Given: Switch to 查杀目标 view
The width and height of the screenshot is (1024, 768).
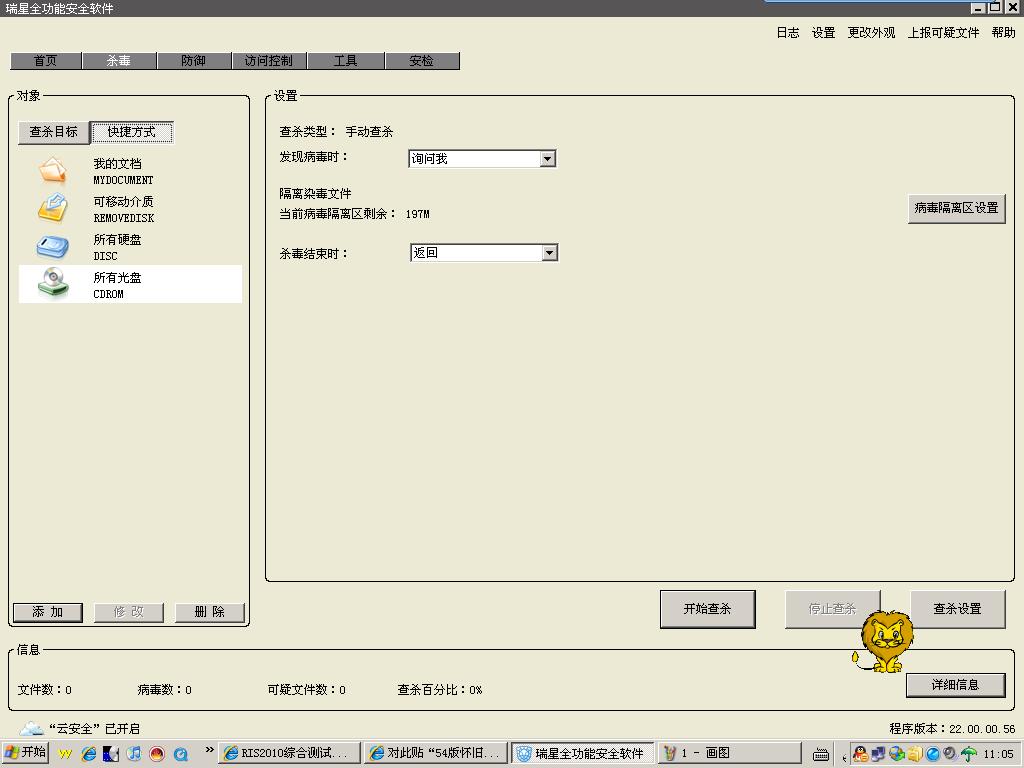Looking at the screenshot, I should (54, 132).
